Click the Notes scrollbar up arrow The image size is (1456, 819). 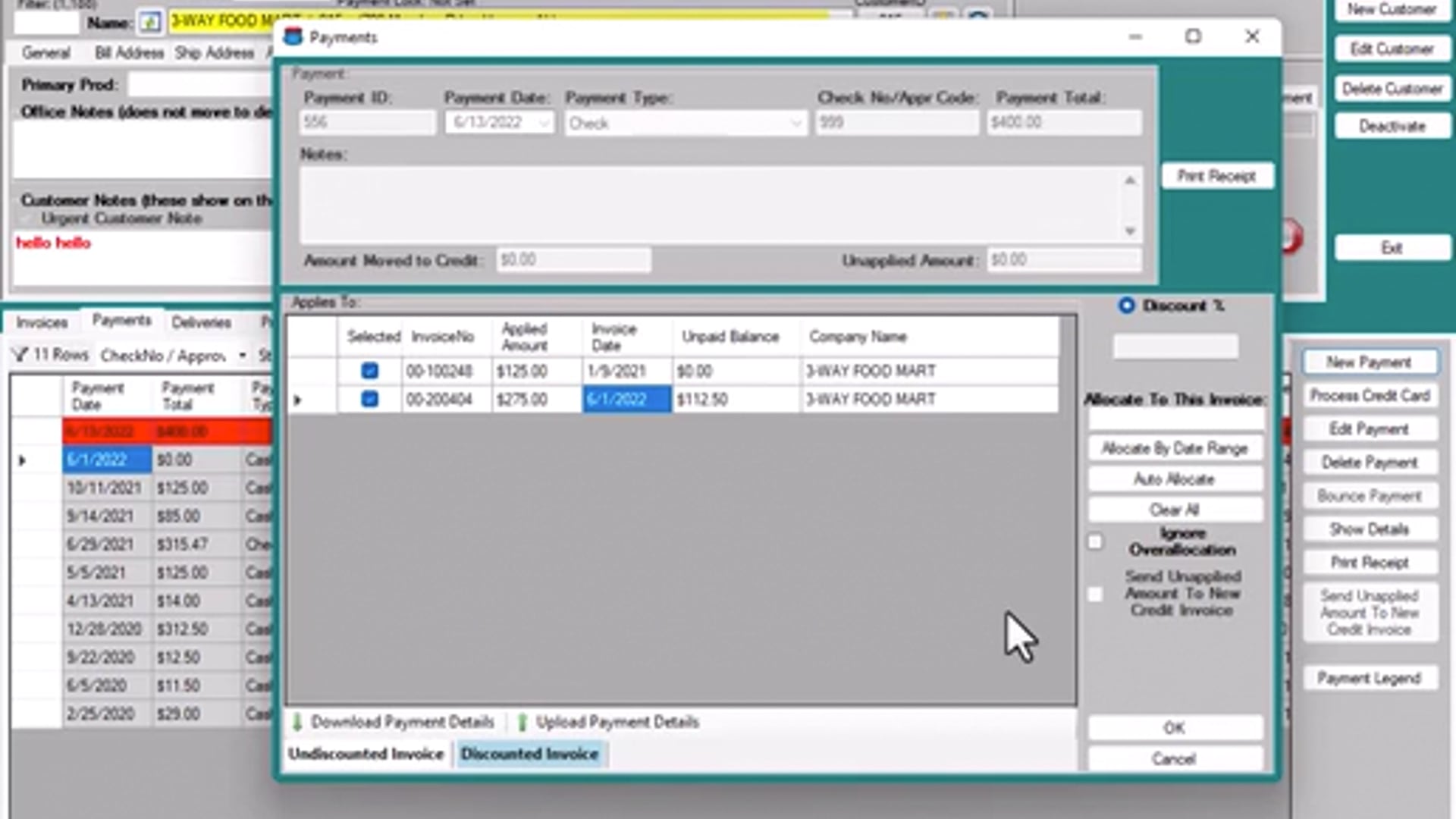pos(1130,180)
